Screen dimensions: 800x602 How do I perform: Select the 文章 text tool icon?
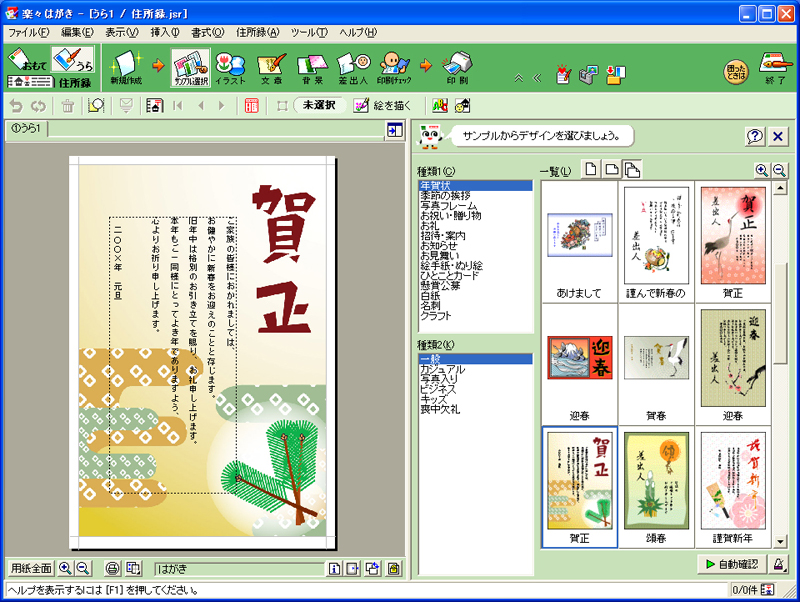point(271,66)
